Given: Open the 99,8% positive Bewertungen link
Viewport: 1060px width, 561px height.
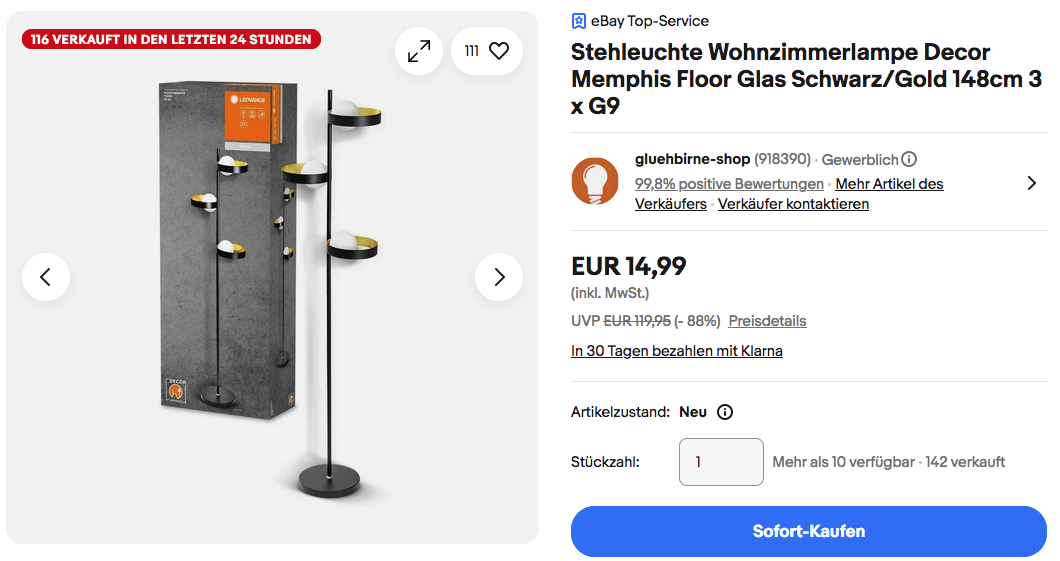Looking at the screenshot, I should coord(729,184).
